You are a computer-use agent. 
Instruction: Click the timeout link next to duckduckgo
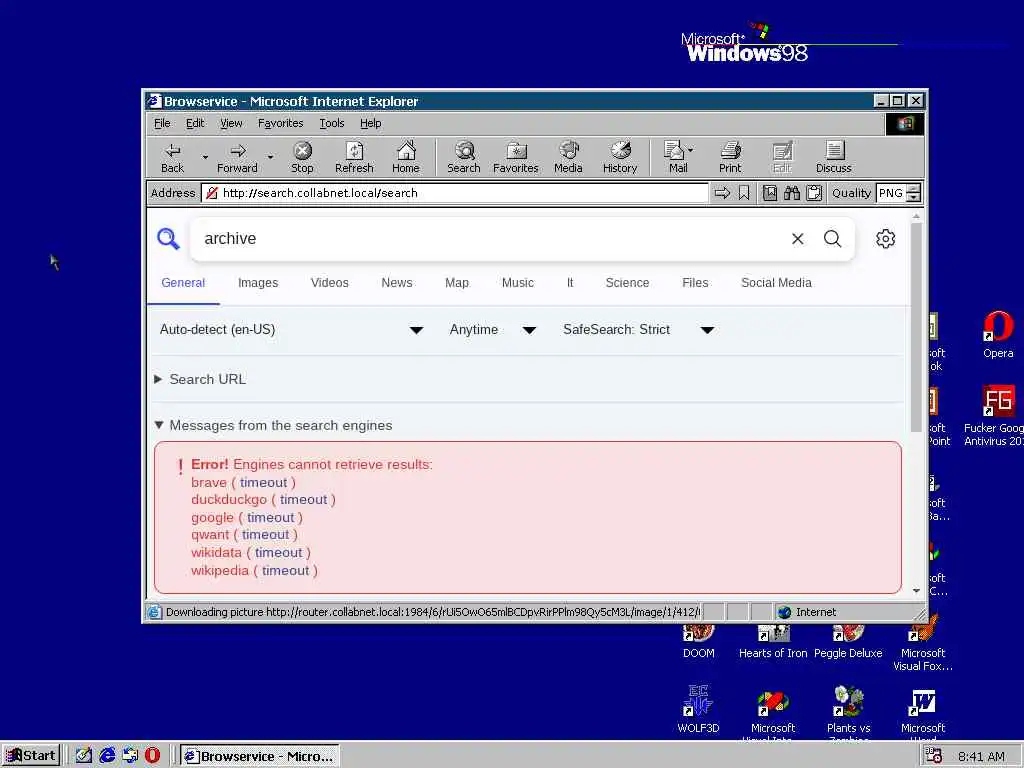tap(304, 500)
